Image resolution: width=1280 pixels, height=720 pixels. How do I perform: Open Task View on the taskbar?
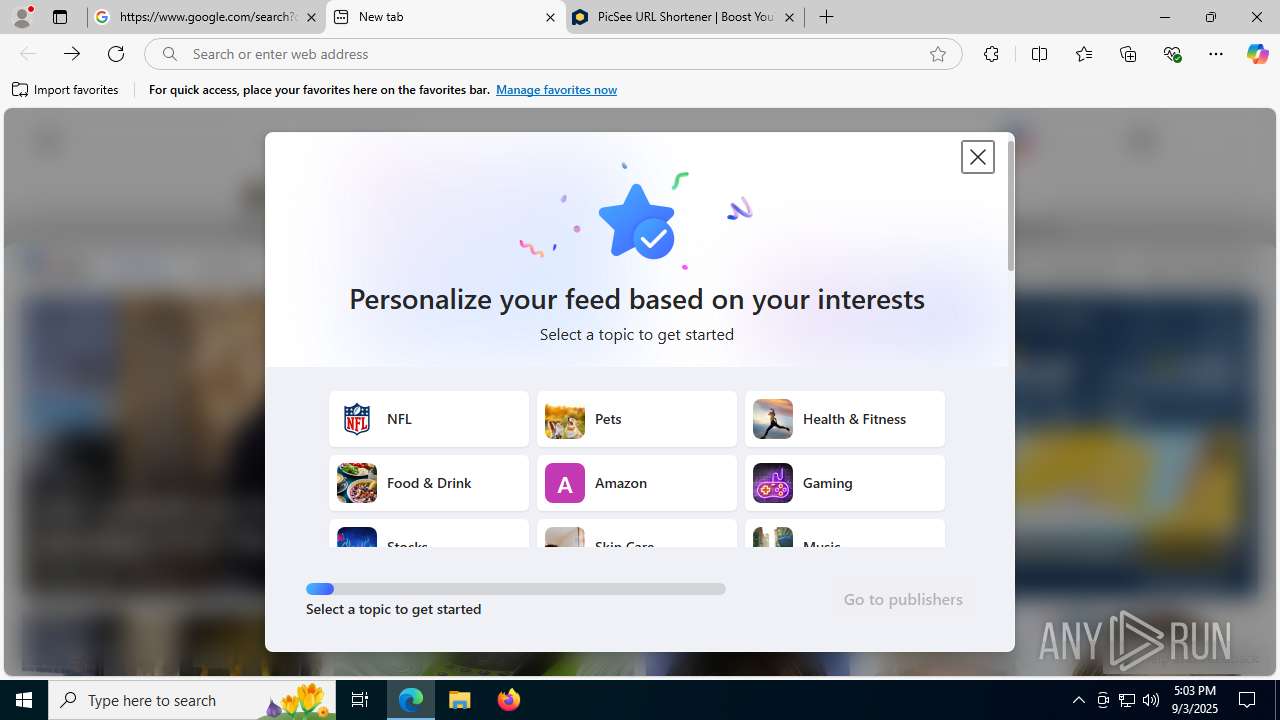360,700
